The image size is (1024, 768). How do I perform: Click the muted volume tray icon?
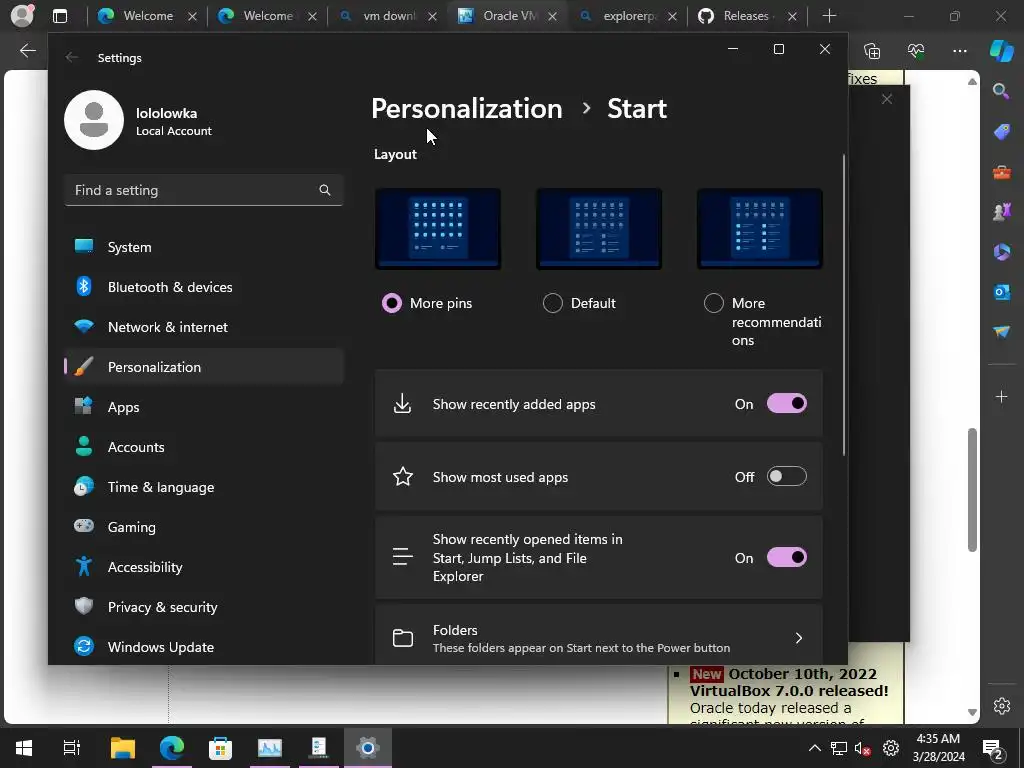coord(863,748)
